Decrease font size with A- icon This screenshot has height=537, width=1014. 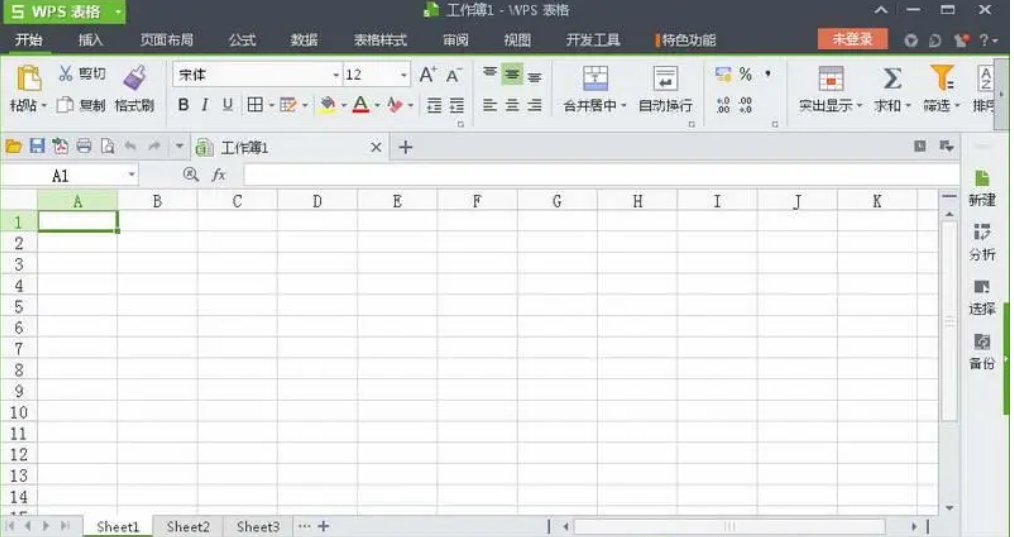point(454,75)
